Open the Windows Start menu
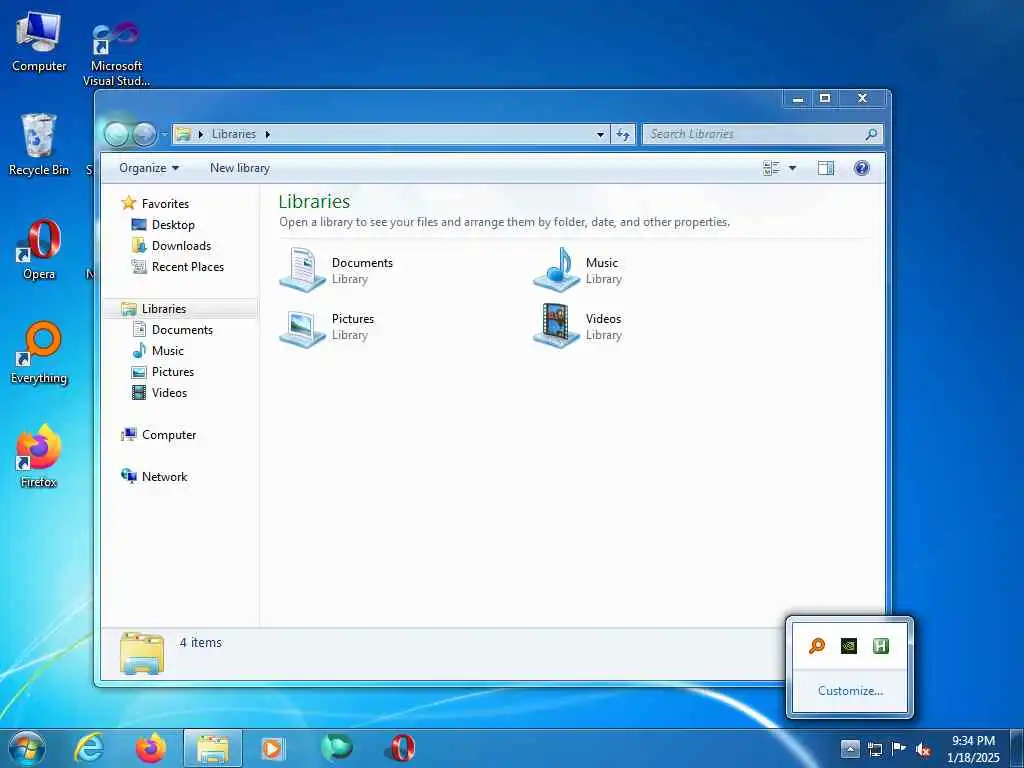Screen dimensions: 1024x768 point(27,748)
